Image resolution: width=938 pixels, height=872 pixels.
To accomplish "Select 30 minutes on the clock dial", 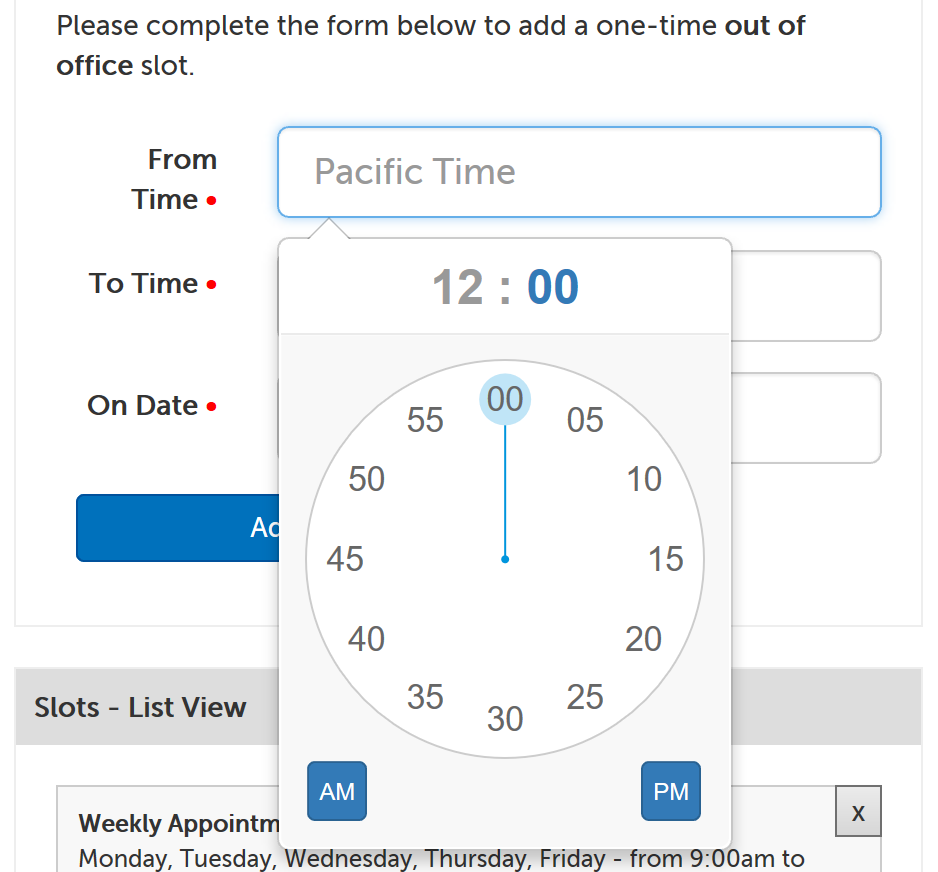I will [505, 718].
